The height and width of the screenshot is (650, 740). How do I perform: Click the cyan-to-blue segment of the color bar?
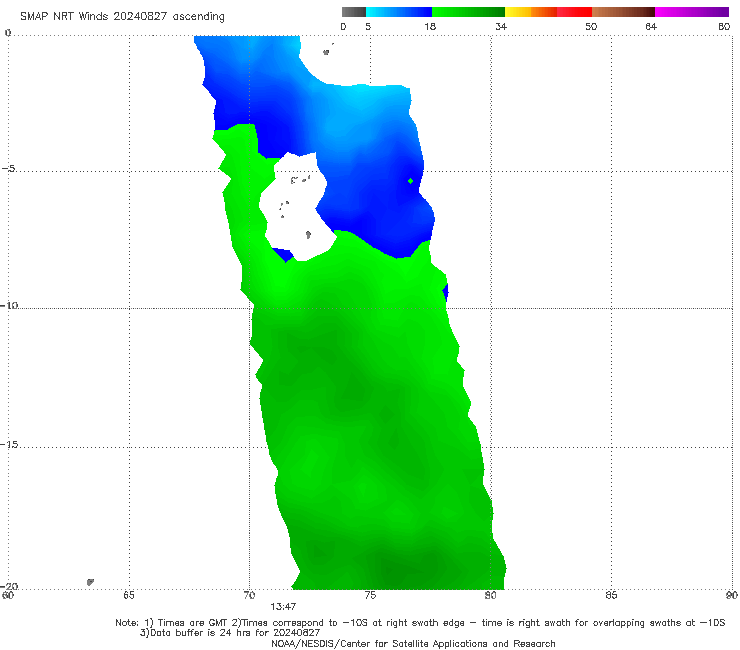[399, 12]
